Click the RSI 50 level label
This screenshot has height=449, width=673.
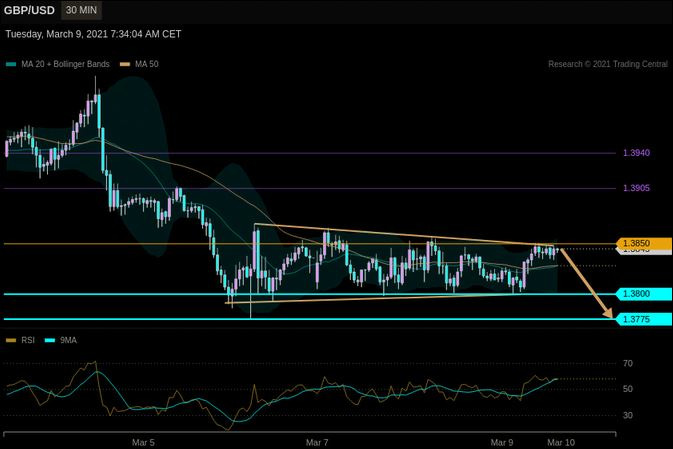[628, 389]
